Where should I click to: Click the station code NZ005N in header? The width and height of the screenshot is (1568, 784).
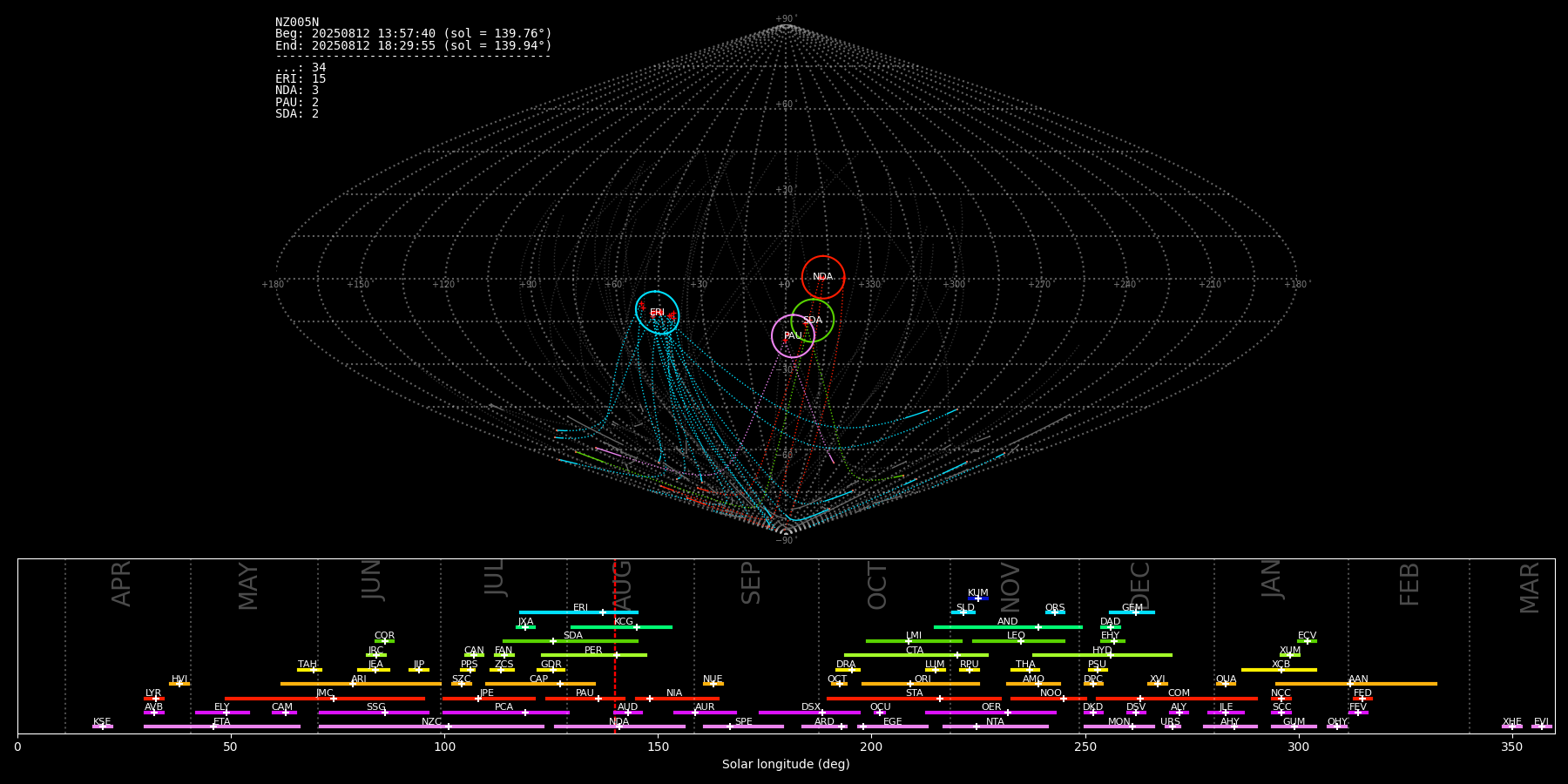(x=297, y=23)
